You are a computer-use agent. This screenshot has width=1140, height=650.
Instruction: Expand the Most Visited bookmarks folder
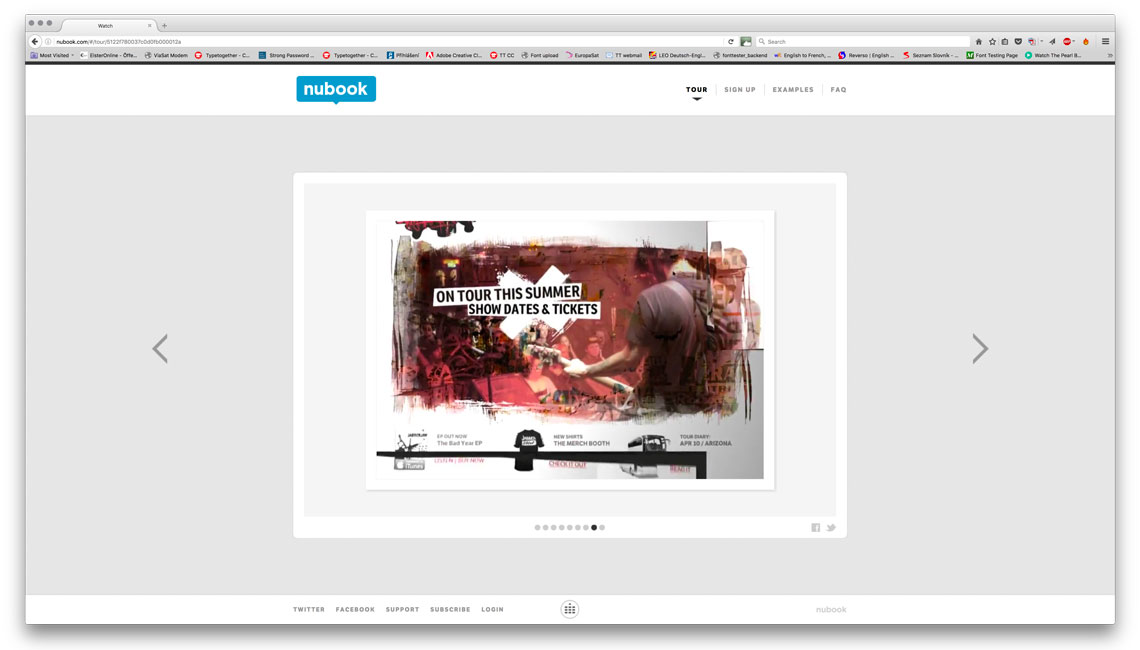pyautogui.click(x=52, y=55)
